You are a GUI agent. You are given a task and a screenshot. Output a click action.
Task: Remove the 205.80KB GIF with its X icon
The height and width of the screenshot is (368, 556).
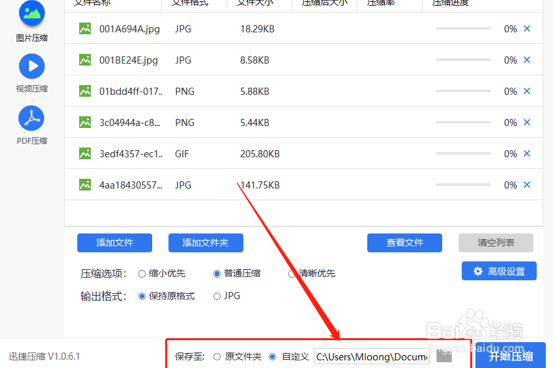pos(527,154)
